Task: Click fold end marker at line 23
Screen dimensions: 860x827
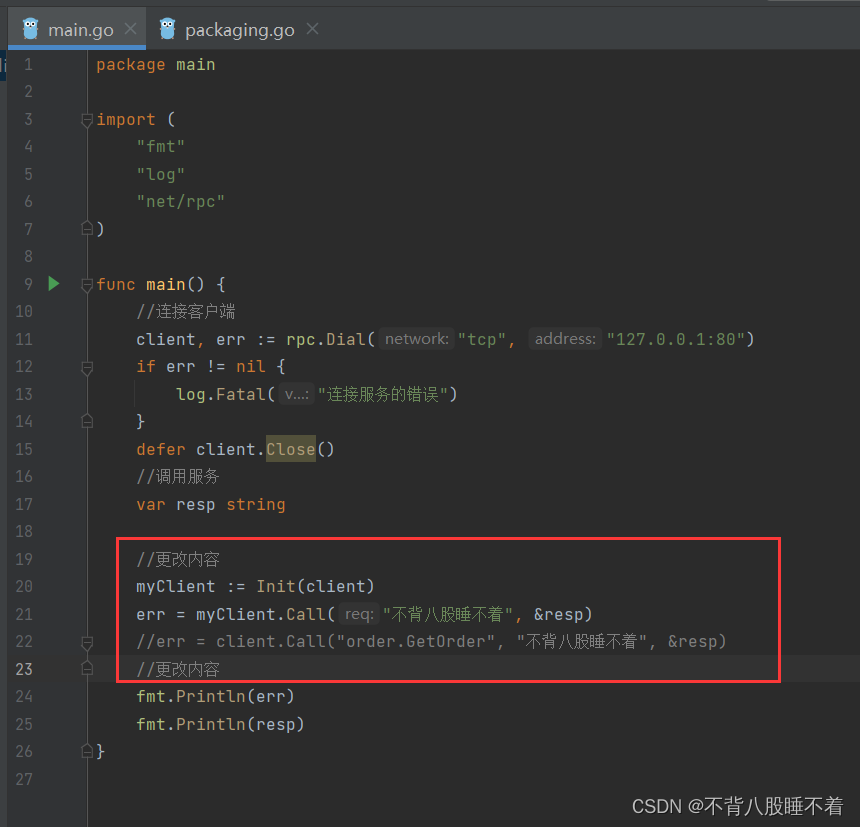Action: pyautogui.click(x=87, y=669)
